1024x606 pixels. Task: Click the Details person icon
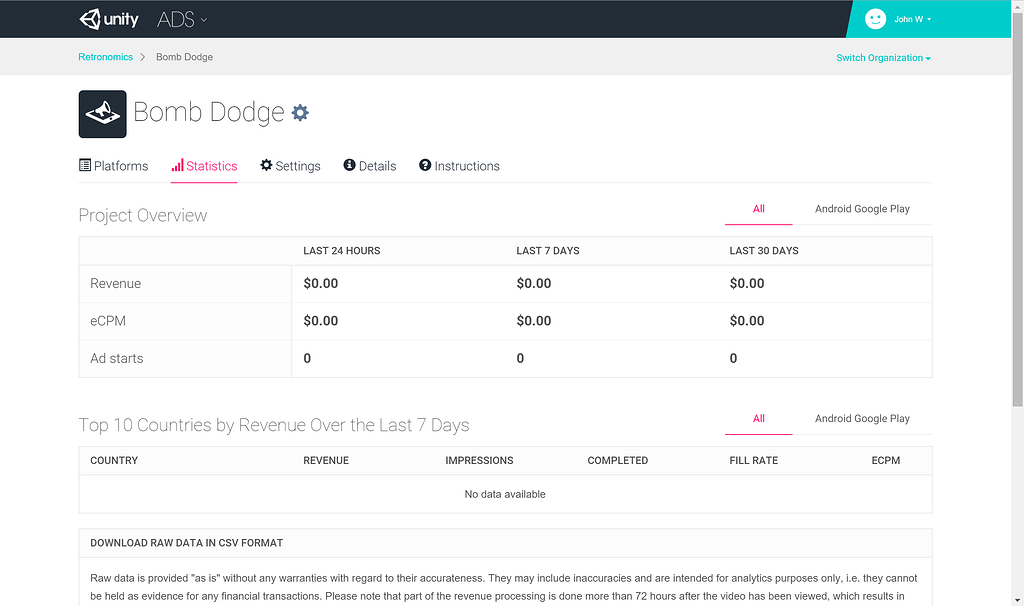[x=349, y=165]
